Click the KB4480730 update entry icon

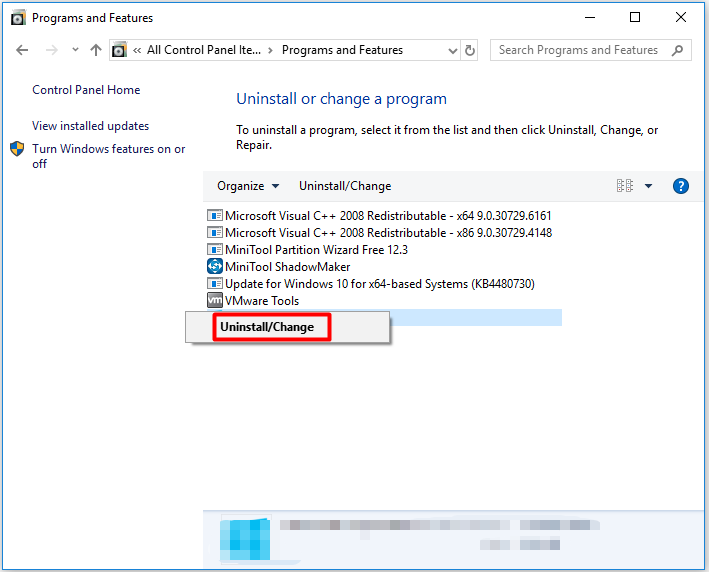click(215, 284)
